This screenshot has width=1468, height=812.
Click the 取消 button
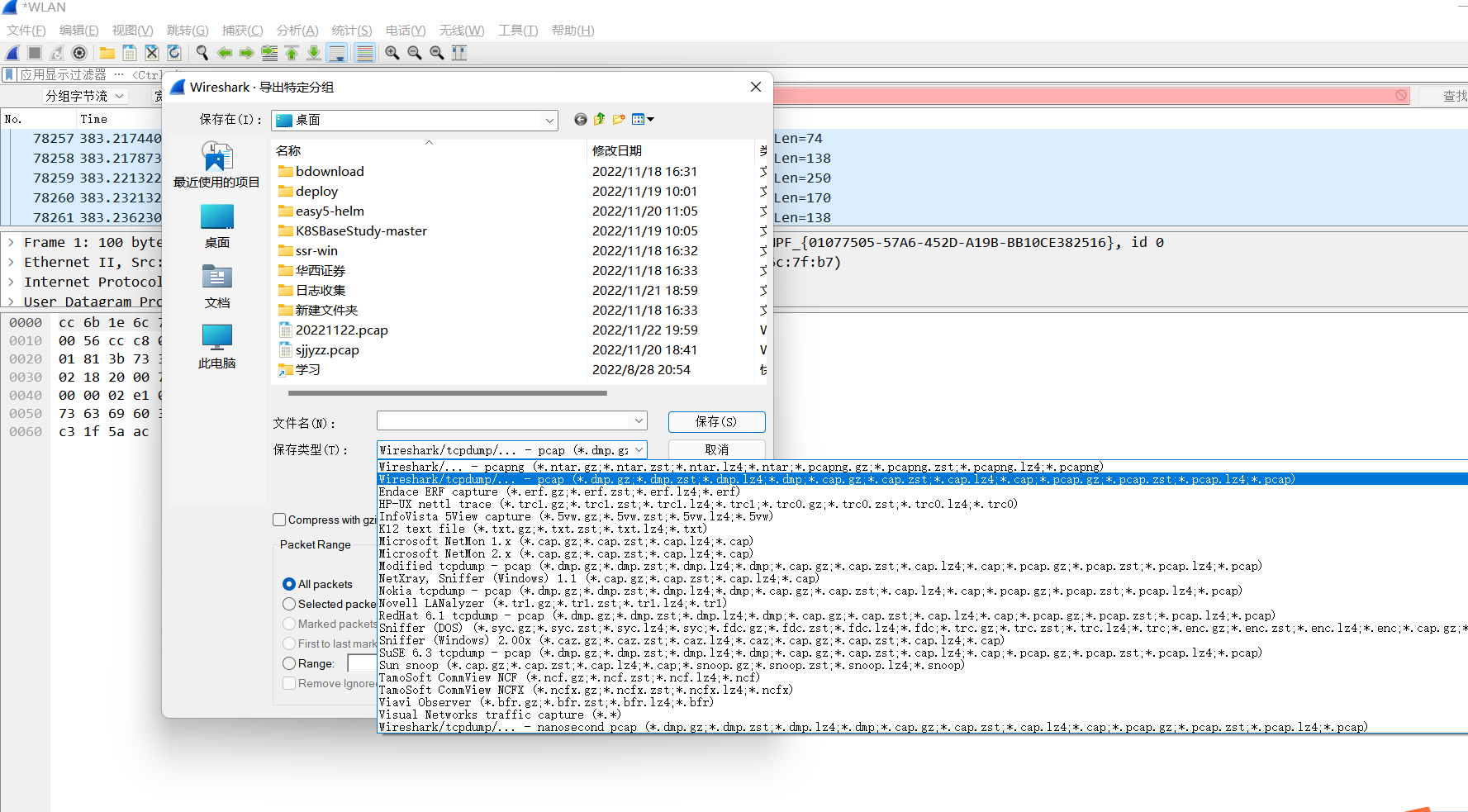pyautogui.click(x=716, y=449)
